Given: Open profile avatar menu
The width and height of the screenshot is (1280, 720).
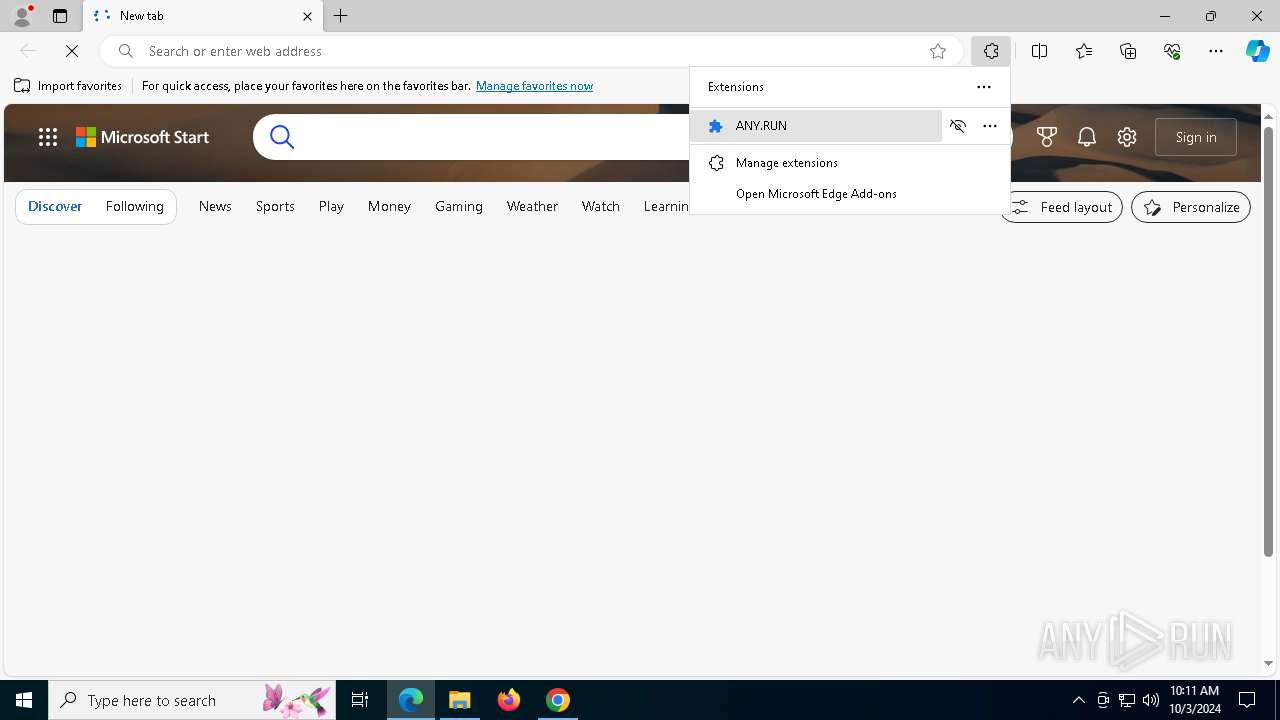Looking at the screenshot, I should [x=22, y=16].
